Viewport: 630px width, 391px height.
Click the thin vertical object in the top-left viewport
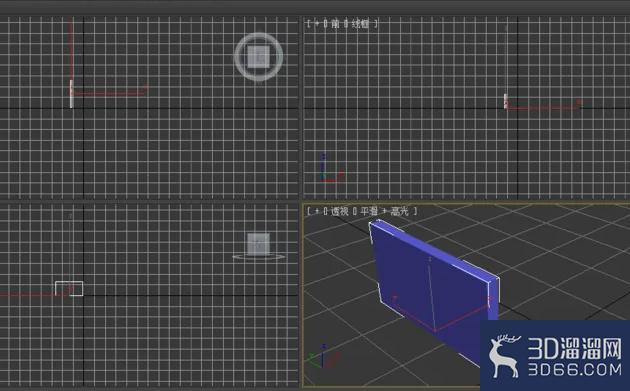click(x=71, y=94)
